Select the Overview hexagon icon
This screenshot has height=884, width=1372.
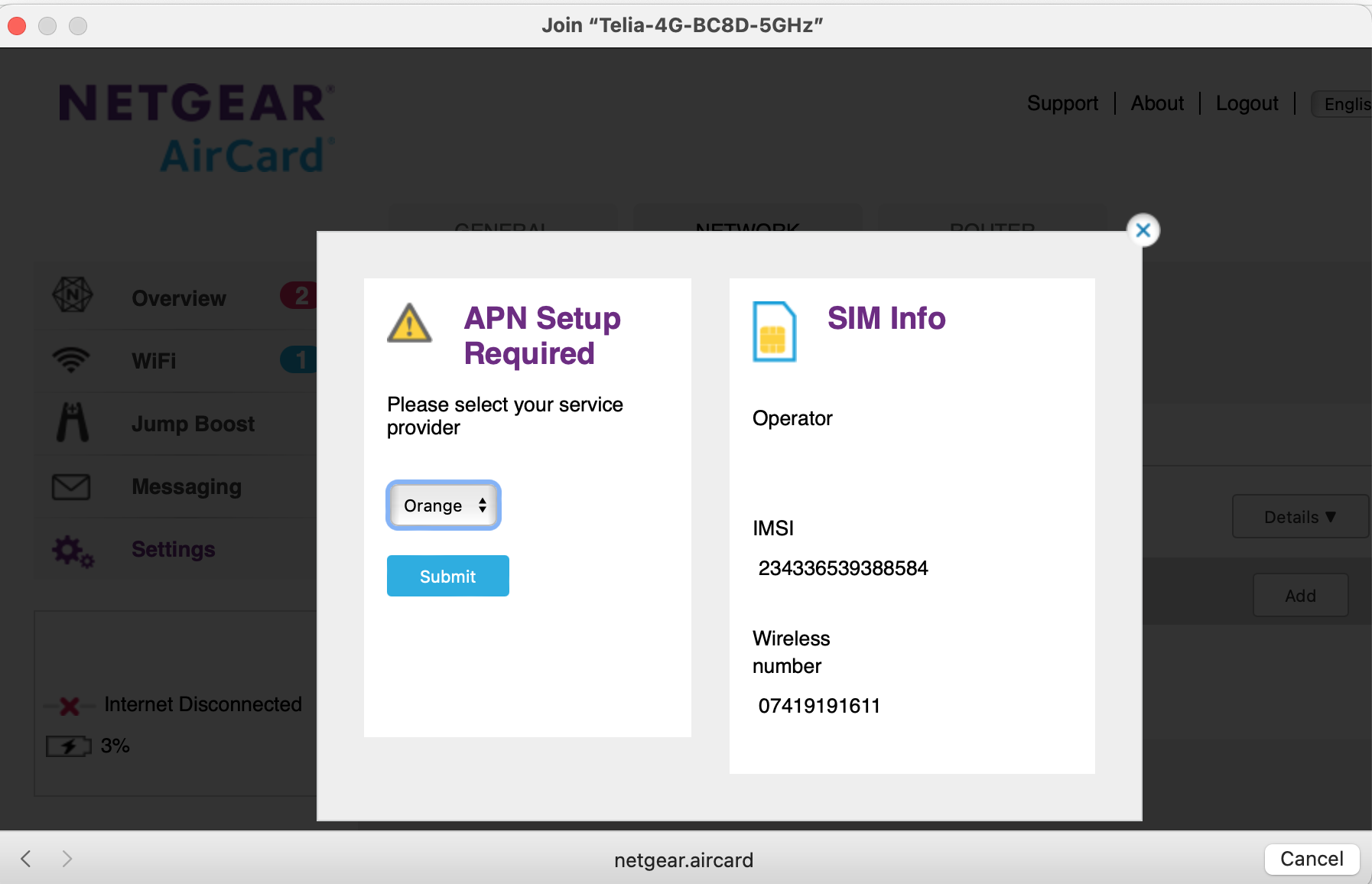pos(72,296)
